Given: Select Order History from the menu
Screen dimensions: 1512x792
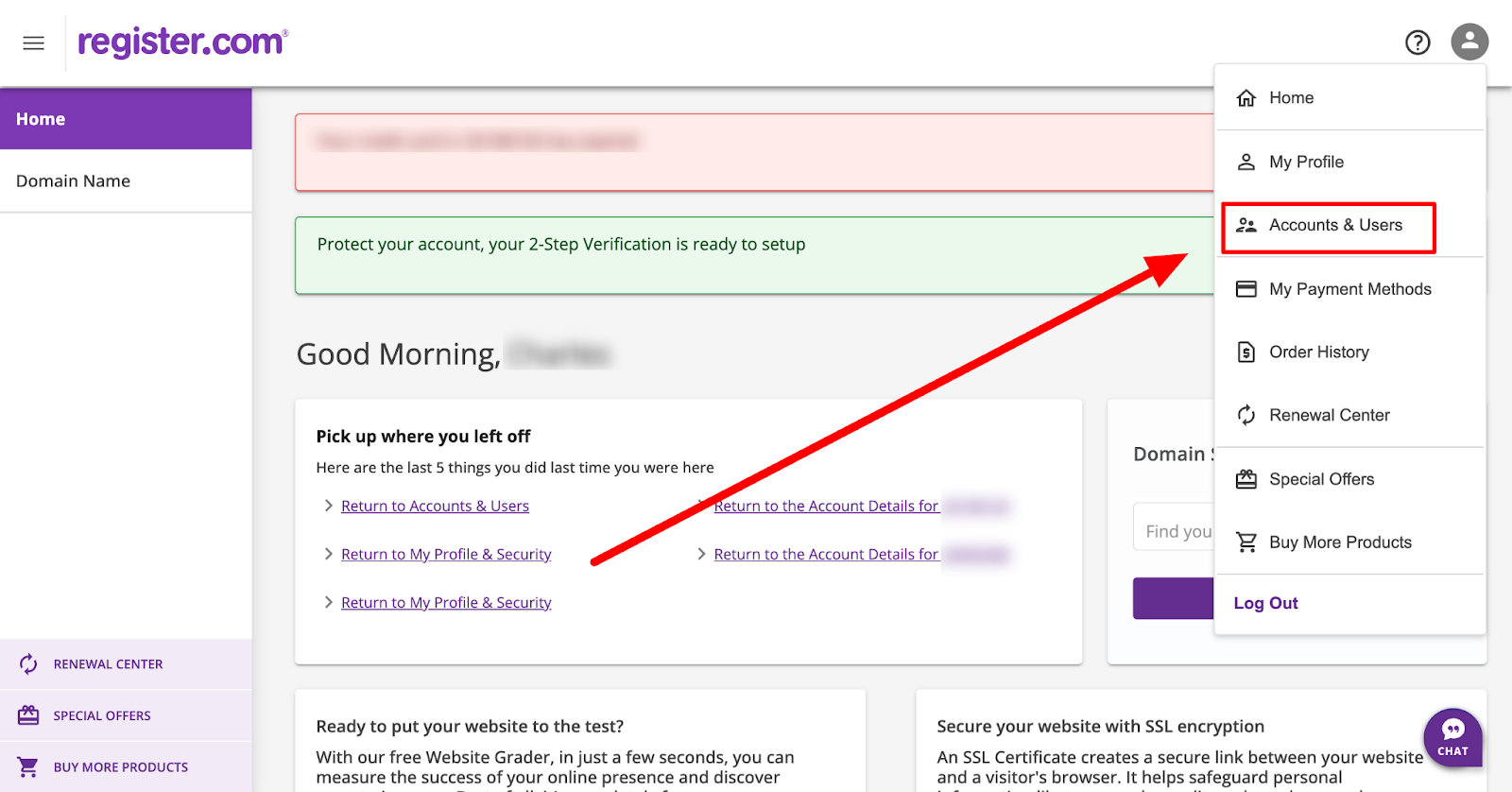Looking at the screenshot, I should click(x=1318, y=353).
